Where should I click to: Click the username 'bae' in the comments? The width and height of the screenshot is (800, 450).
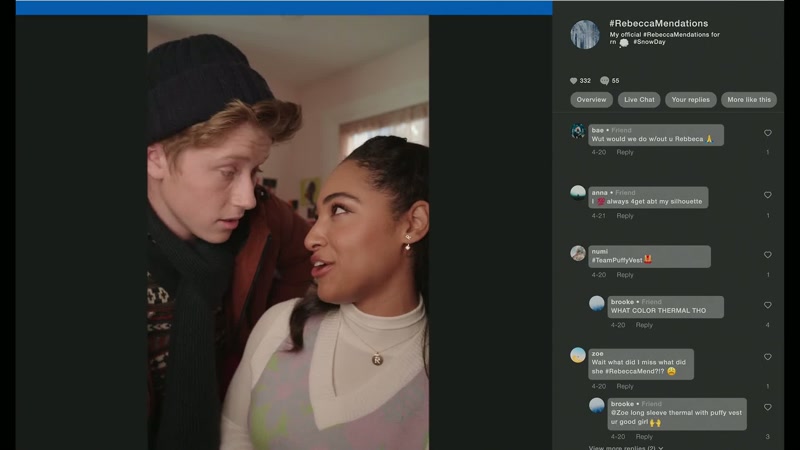[597, 130]
